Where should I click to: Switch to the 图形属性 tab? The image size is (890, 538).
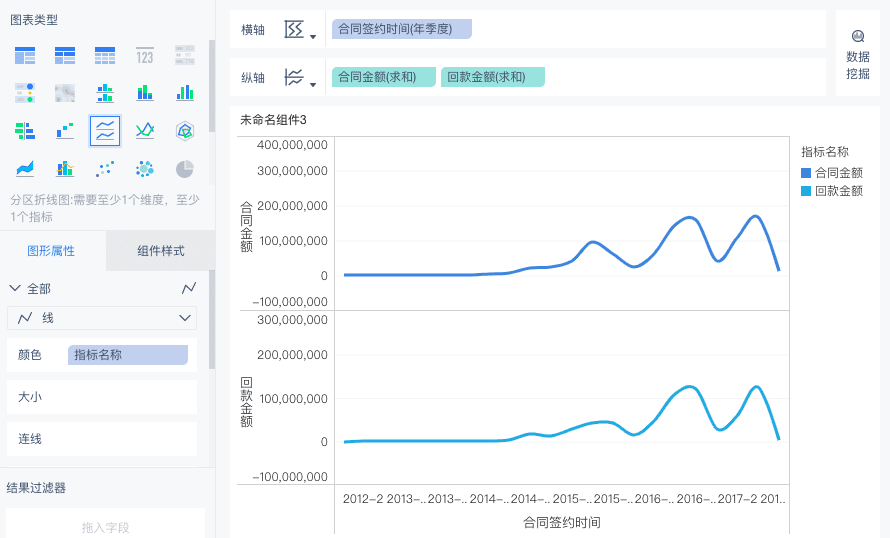coord(51,250)
